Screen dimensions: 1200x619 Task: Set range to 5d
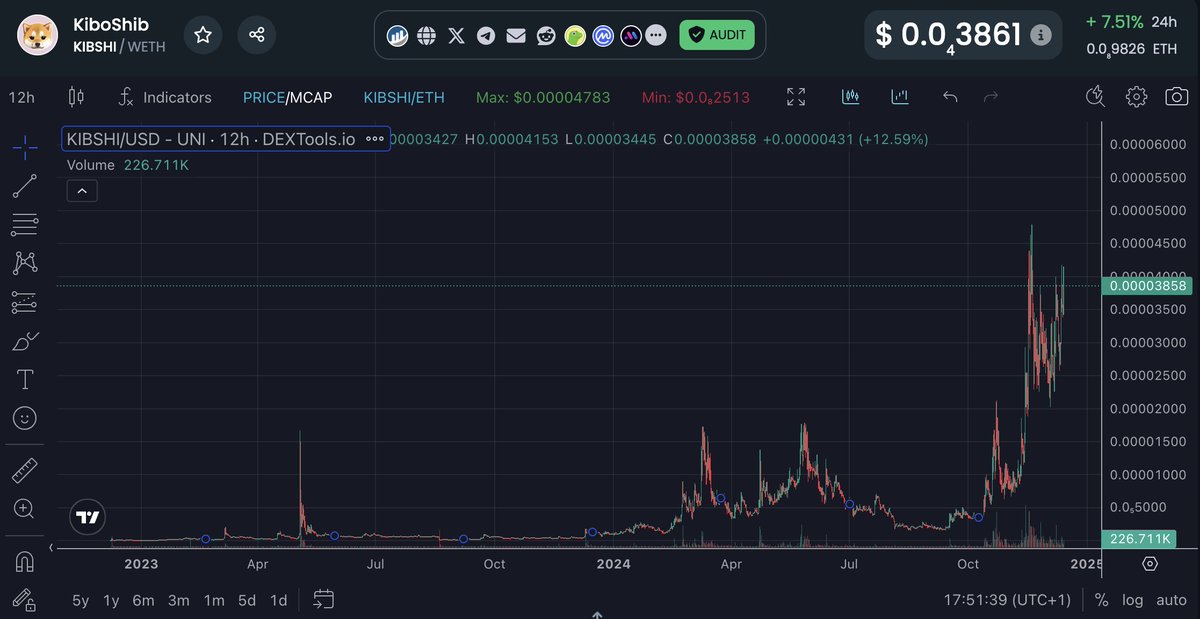tap(247, 600)
